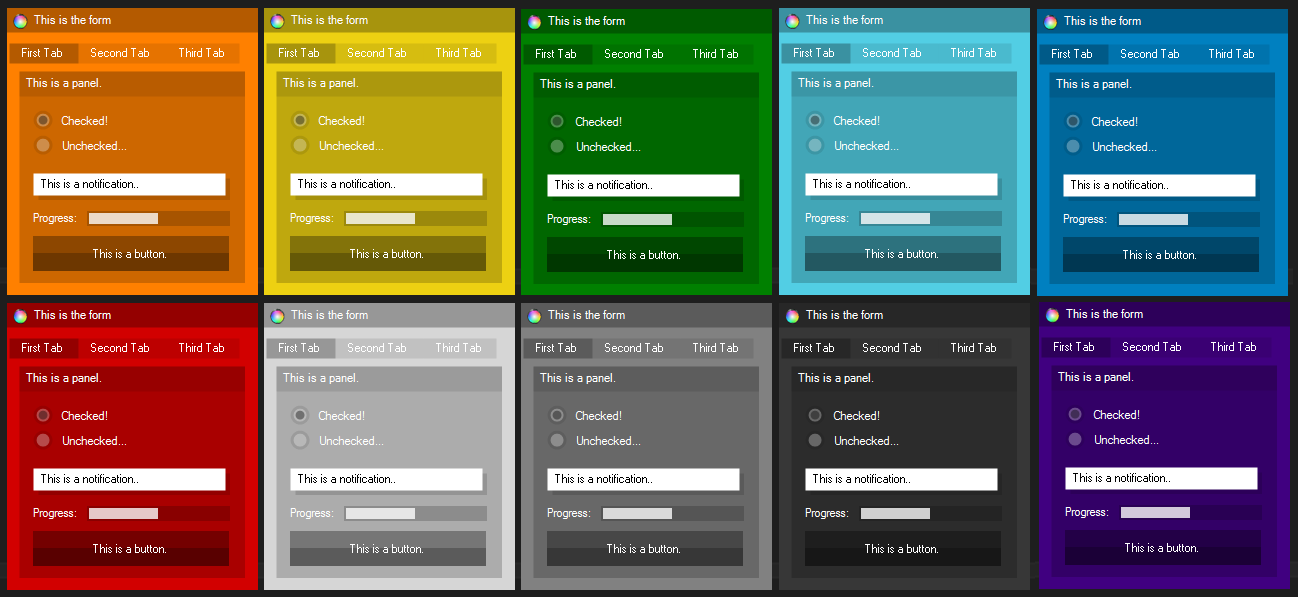Image resolution: width=1298 pixels, height=597 pixels.
Task: Click 'This is a button.' in the black form
Action: coord(903,549)
